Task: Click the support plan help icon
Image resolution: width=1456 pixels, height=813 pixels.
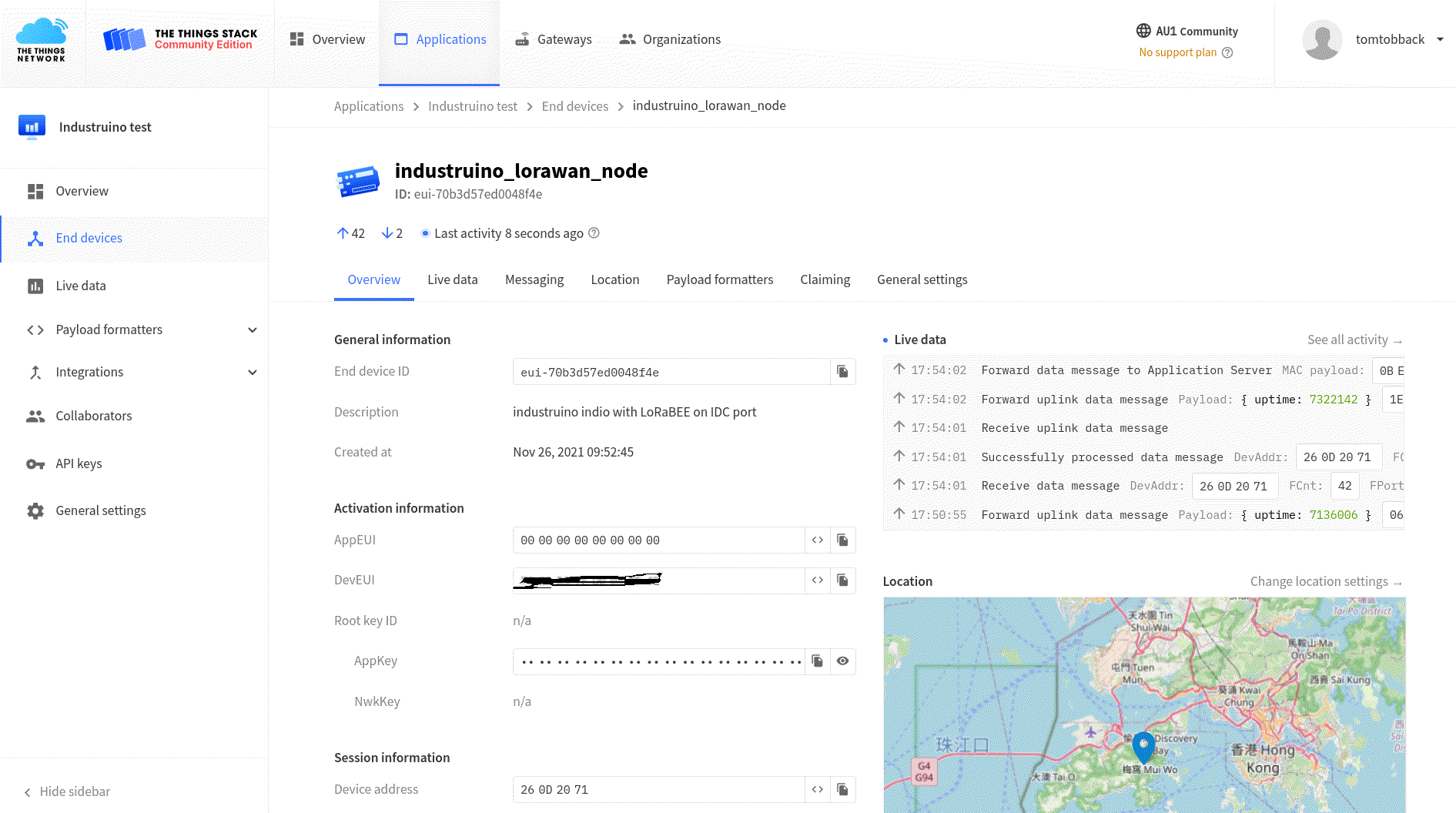Action: 1227,52
